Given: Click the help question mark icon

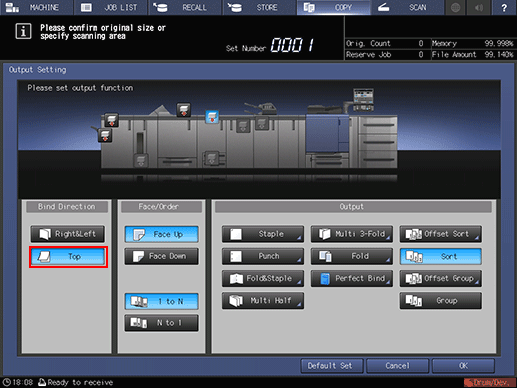Looking at the screenshot, I should point(504,8).
